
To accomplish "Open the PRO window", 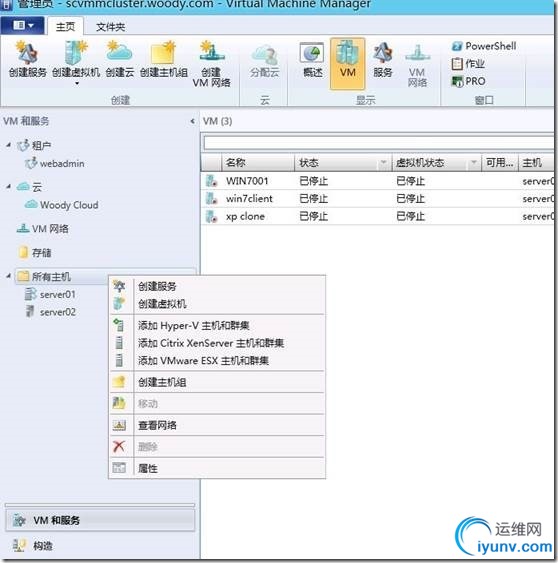I will [468, 81].
